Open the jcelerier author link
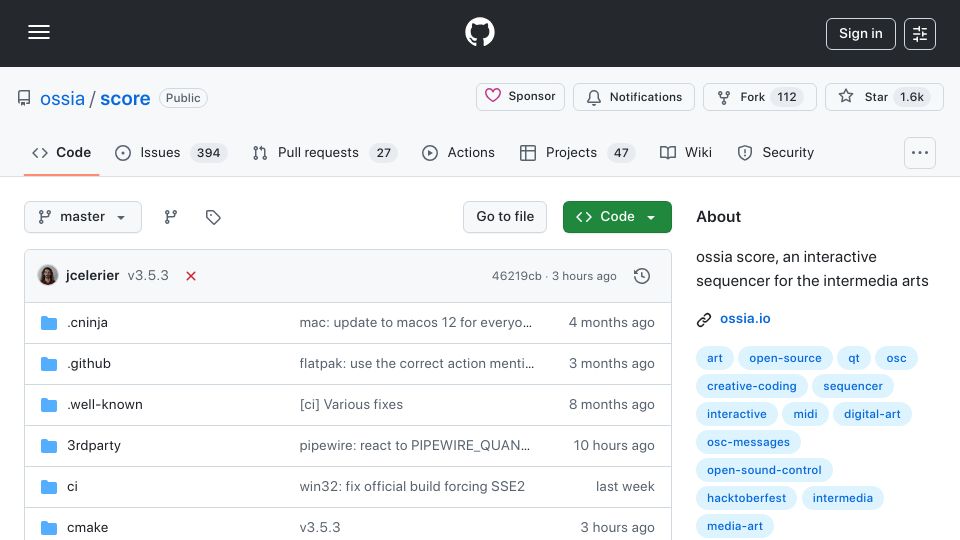This screenshot has width=960, height=540. (92, 276)
